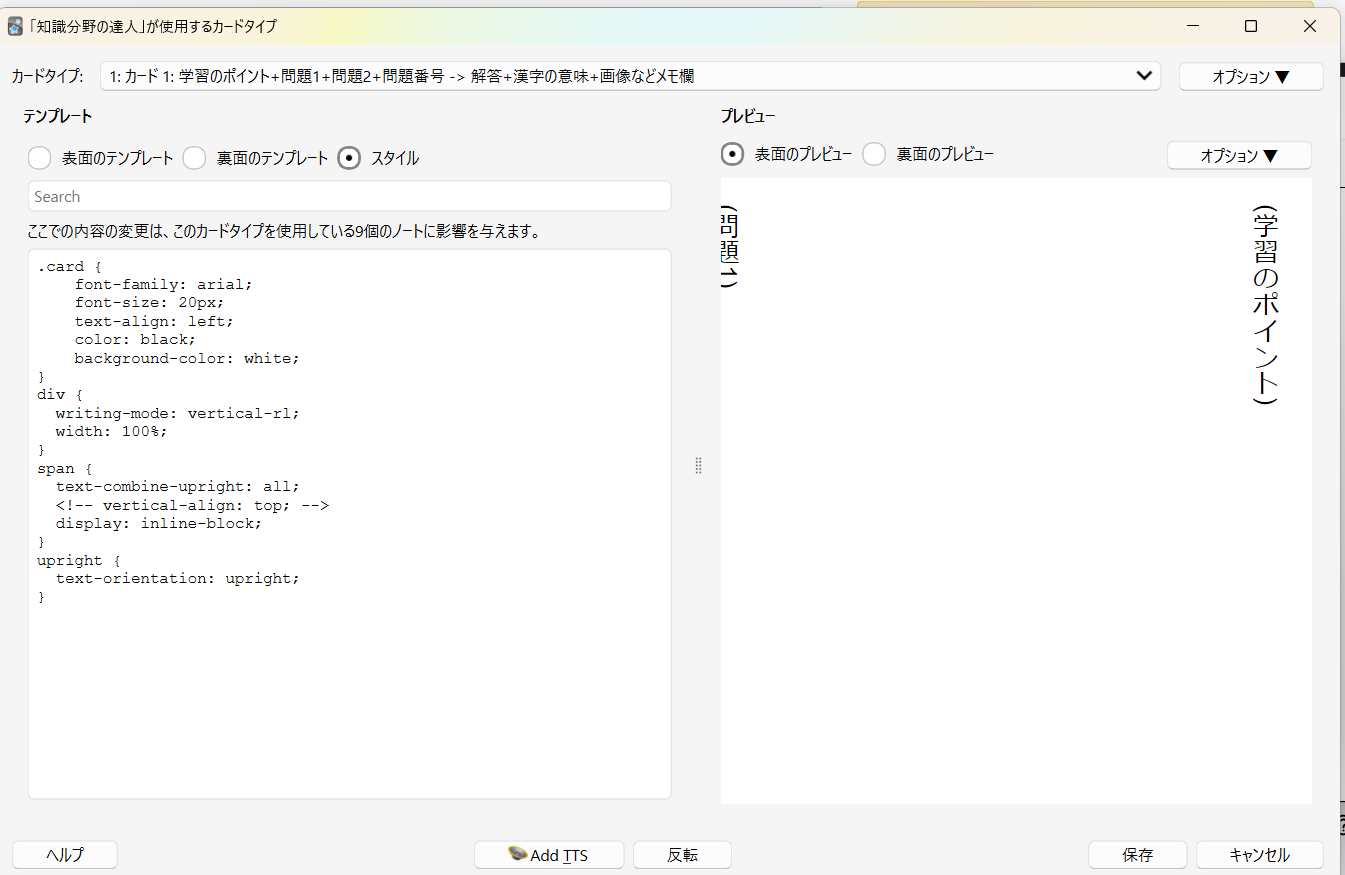Click the line 'display: inline-block;' in the editor
The image size is (1345, 875).
point(158,523)
